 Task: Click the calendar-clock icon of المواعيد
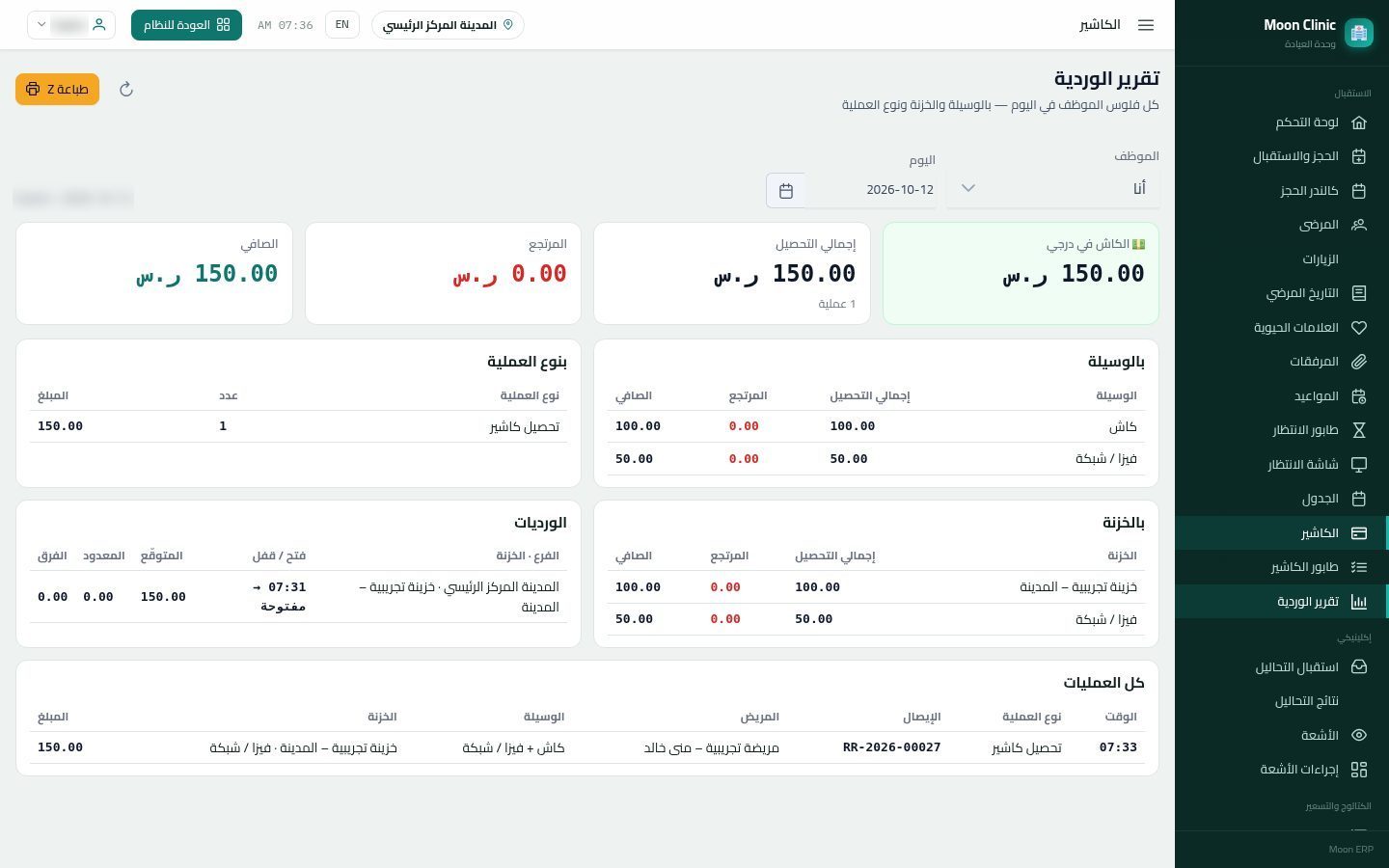point(1359,396)
